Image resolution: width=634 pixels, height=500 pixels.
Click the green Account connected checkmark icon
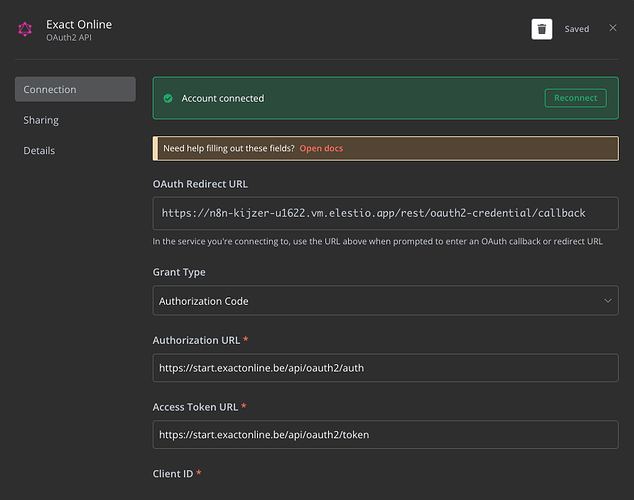point(168,98)
